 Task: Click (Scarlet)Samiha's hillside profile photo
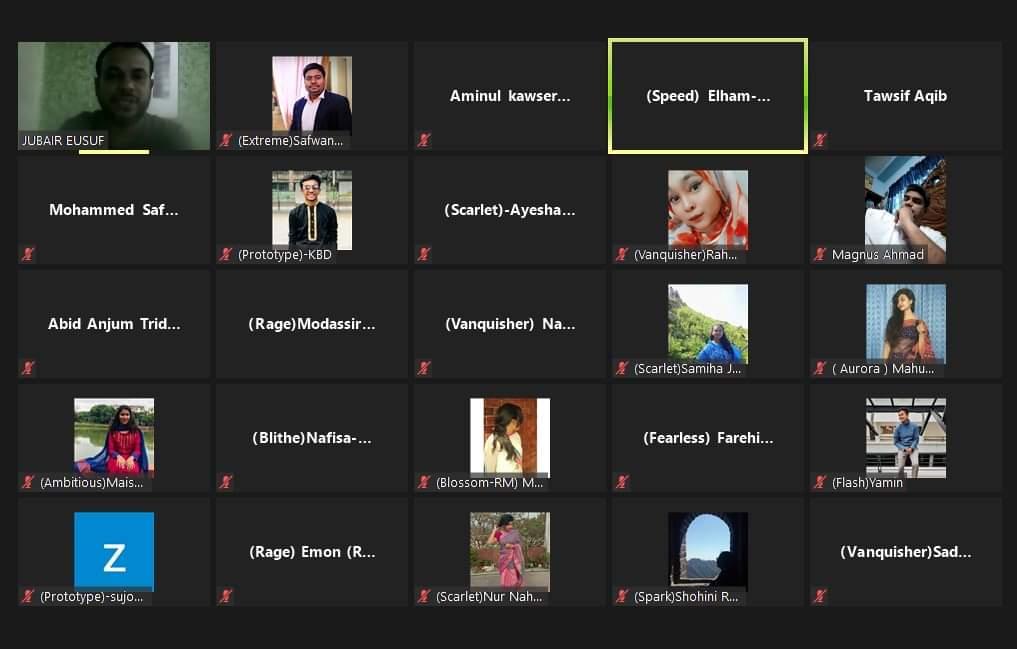tap(708, 324)
